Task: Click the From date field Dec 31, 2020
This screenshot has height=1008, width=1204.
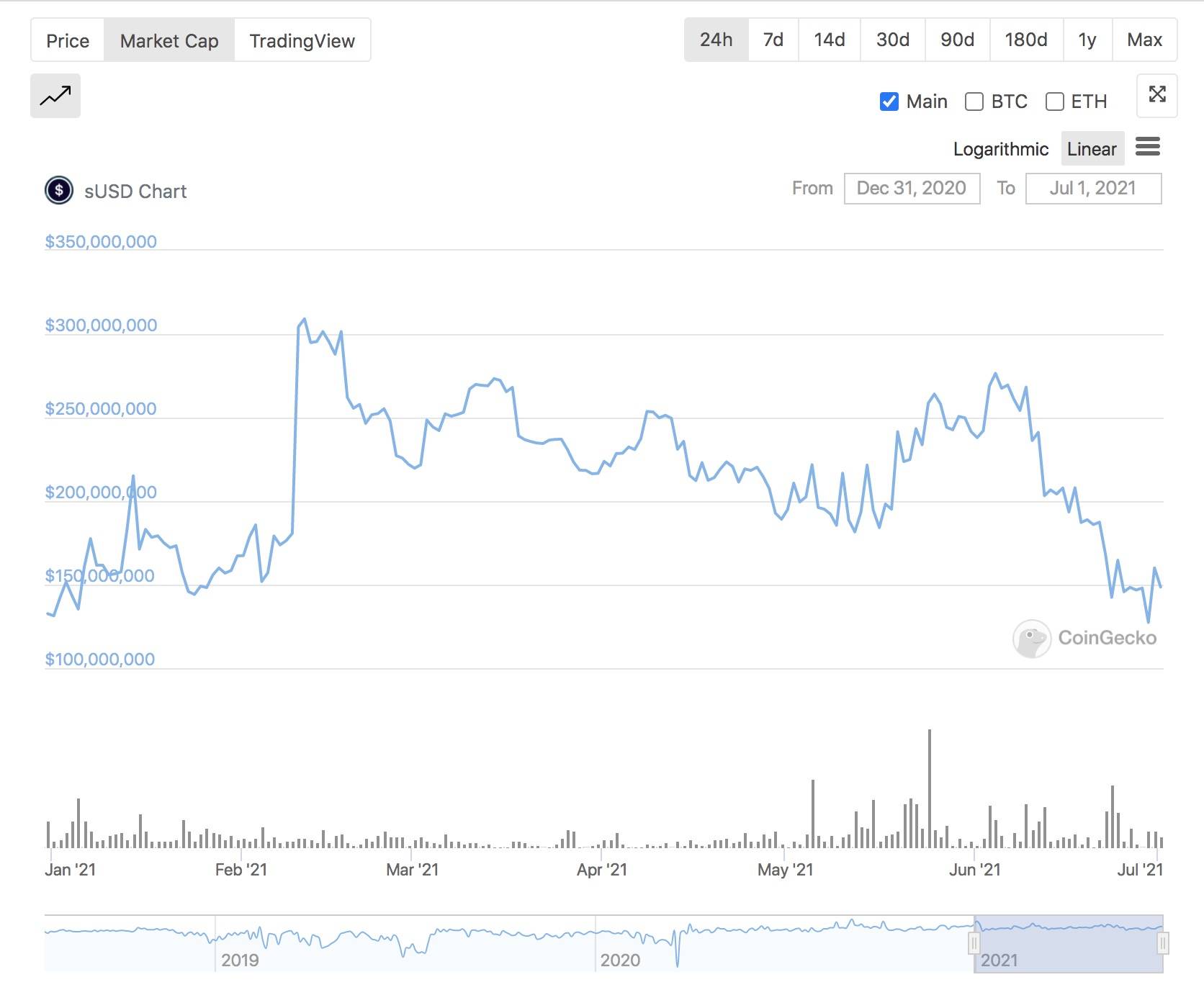Action: click(912, 189)
